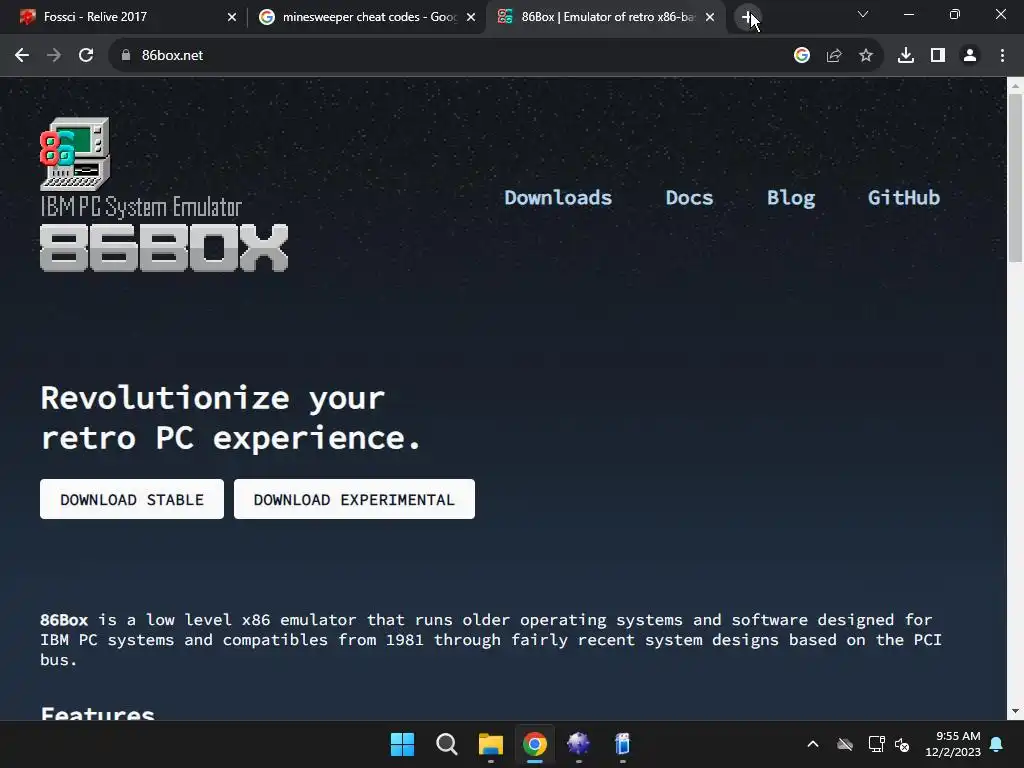This screenshot has width=1024, height=768.
Task: Go back to the previous page
Action: [x=22, y=56]
